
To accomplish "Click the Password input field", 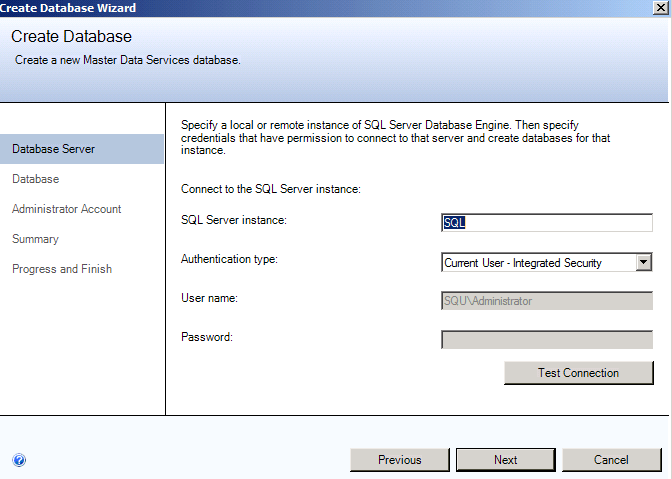I will 546,339.
